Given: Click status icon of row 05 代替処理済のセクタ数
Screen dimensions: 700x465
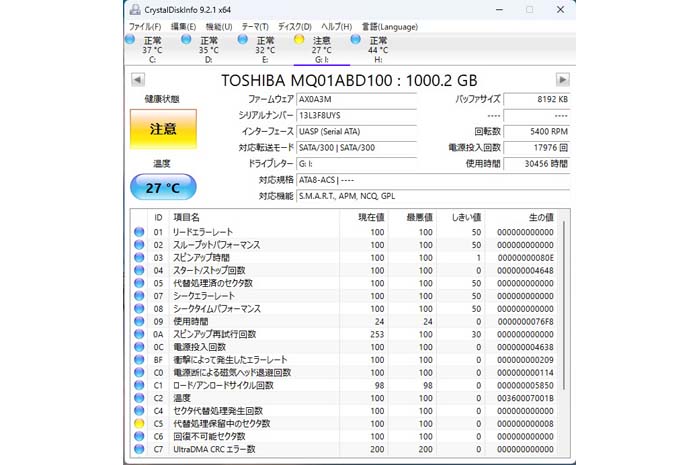Looking at the screenshot, I should click(139, 283).
